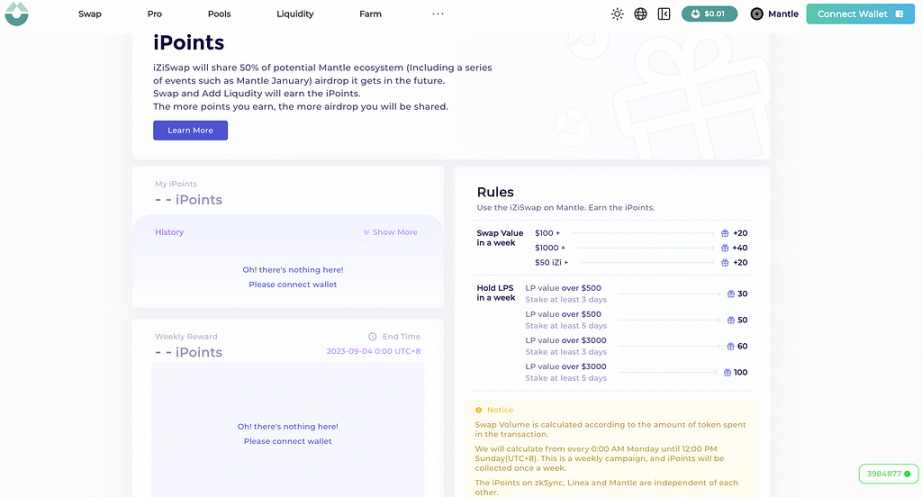The height and width of the screenshot is (497, 922).
Task: Open the Mantle network selector
Action: click(x=774, y=14)
